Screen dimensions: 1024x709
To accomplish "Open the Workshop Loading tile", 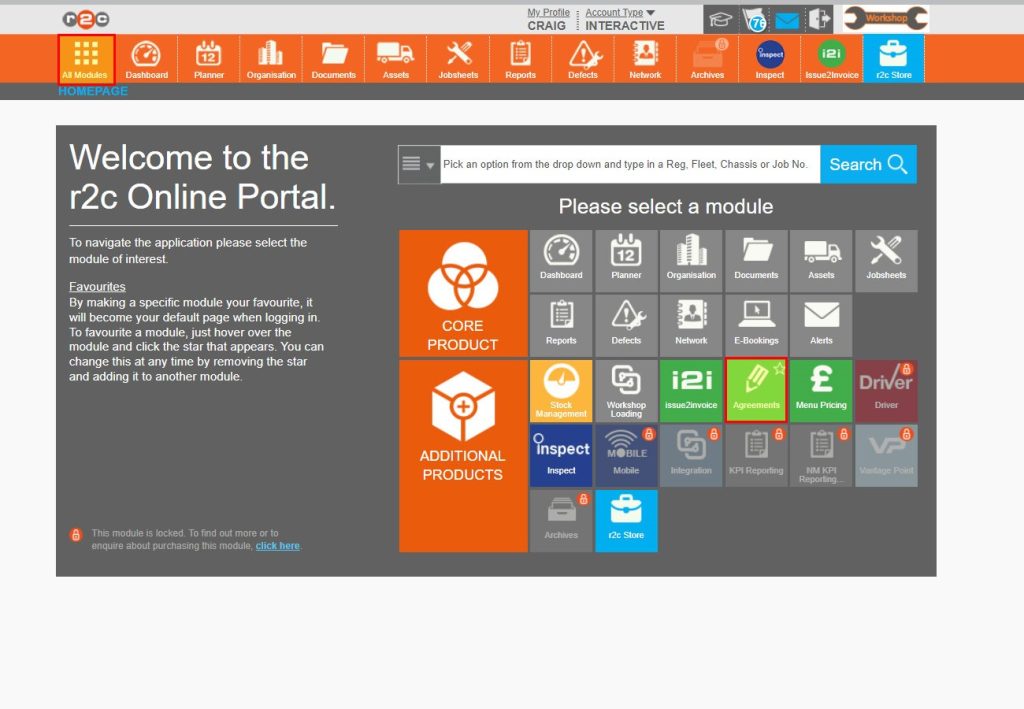I will pos(626,390).
